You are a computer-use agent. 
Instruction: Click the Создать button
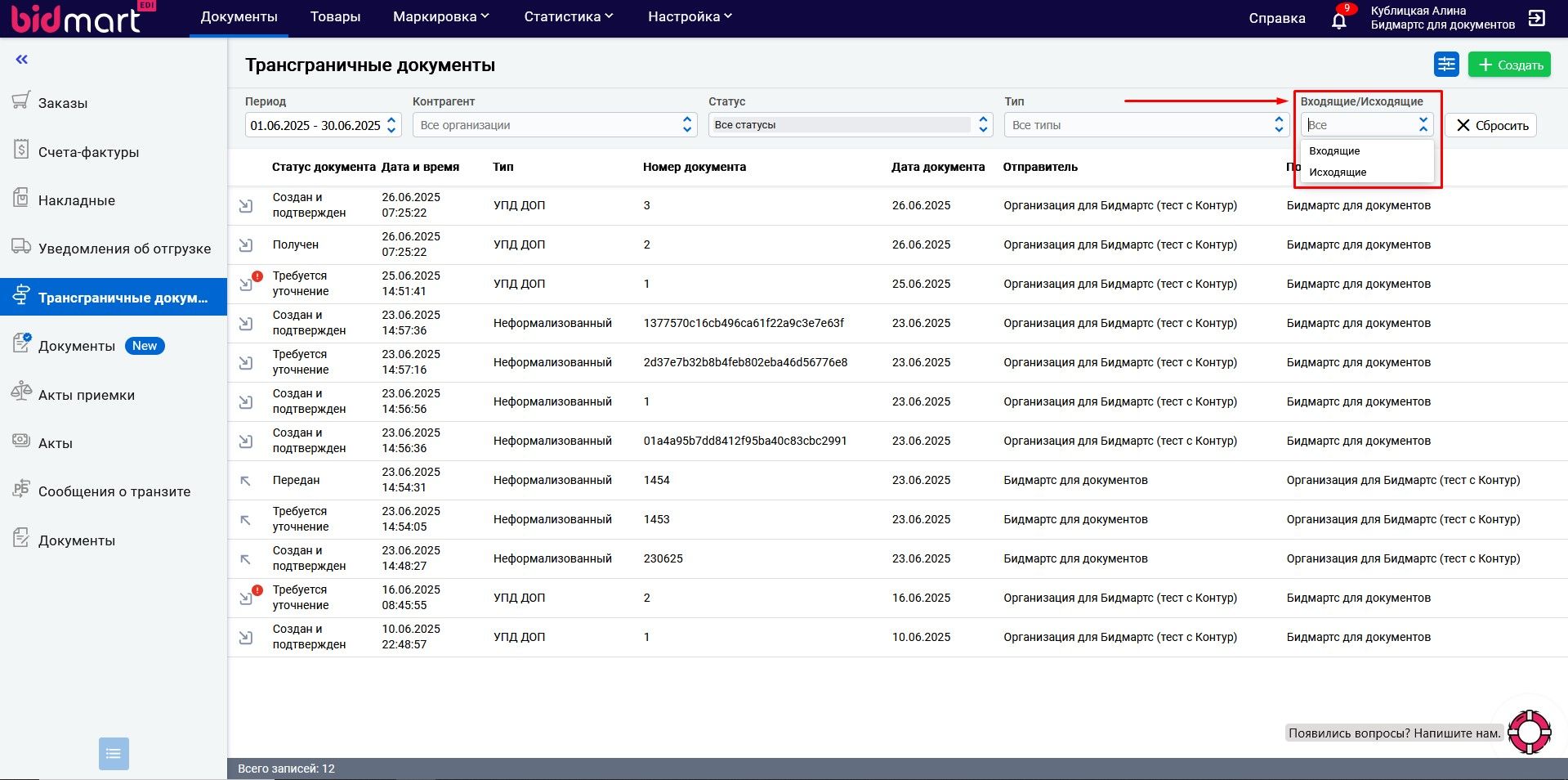[1509, 65]
